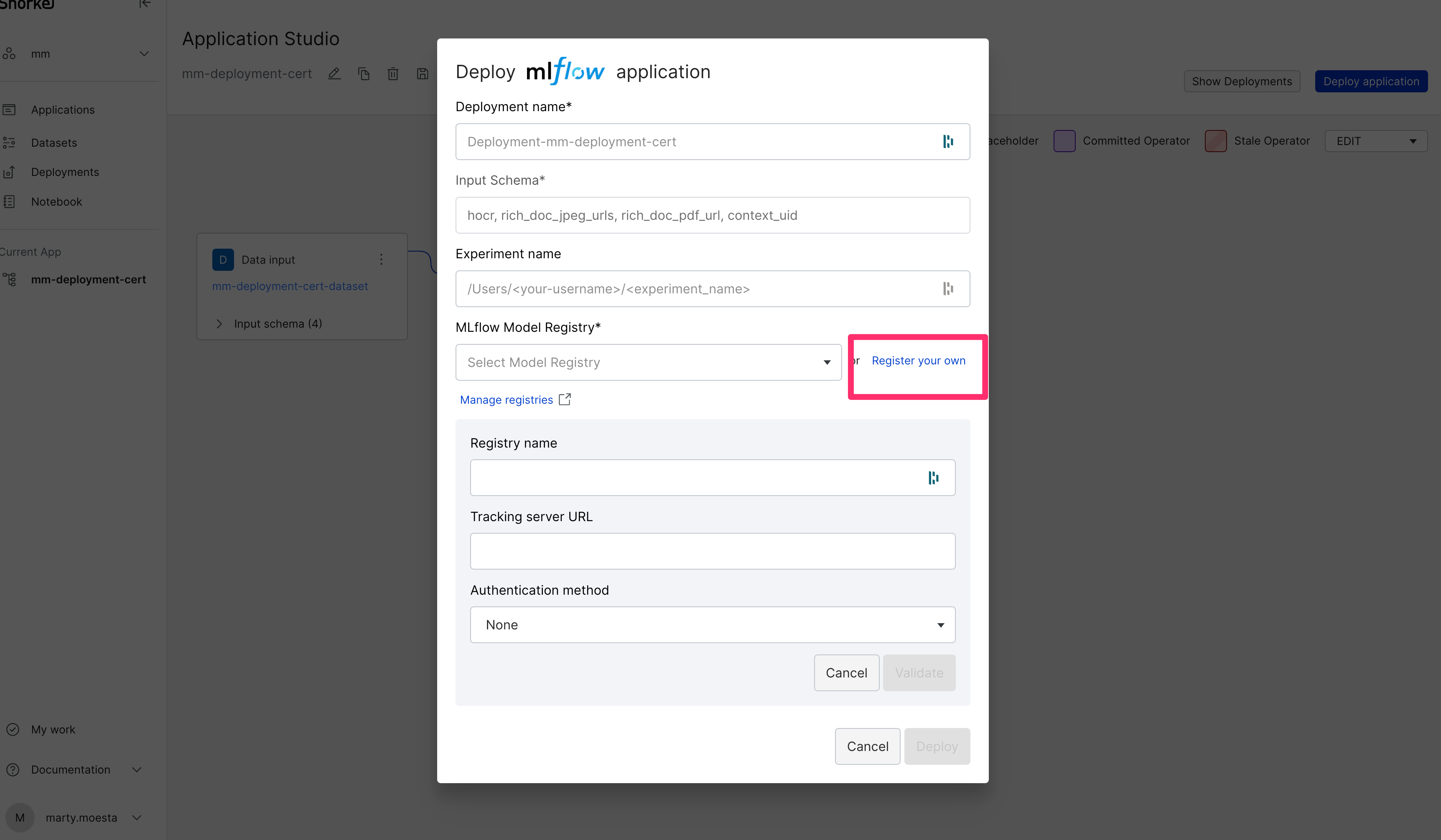The image size is (1441, 840).
Task: Click the autofill icon in Experiment name field
Action: [948, 289]
